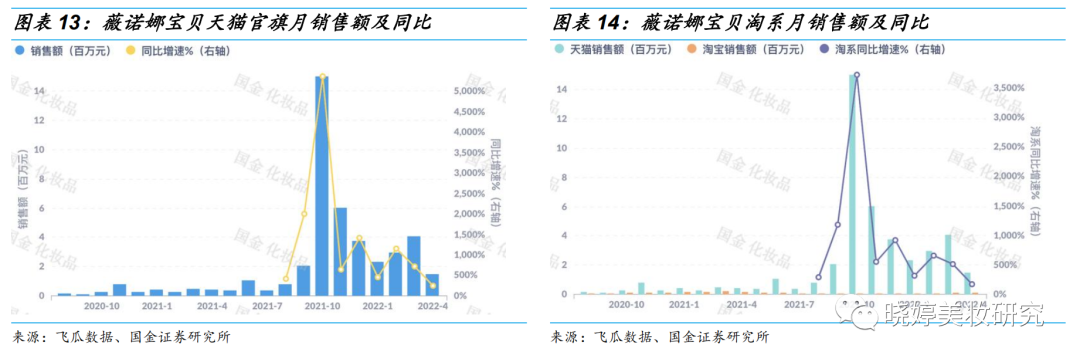Click the 2021-4 x-axis label in chart 13
This screenshot has height=362, width=1080.
(x=212, y=305)
